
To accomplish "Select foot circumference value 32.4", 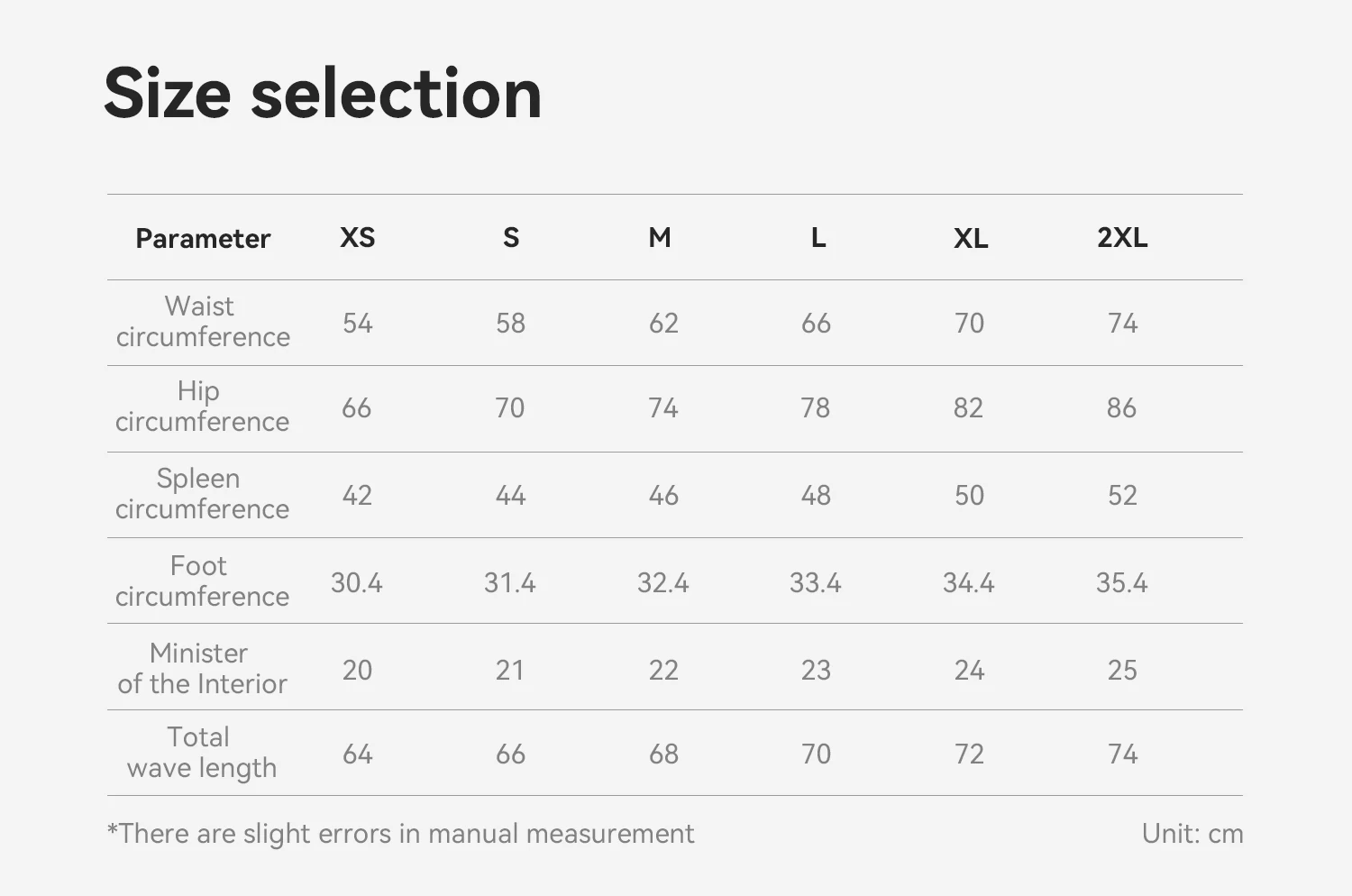I will coord(663,582).
